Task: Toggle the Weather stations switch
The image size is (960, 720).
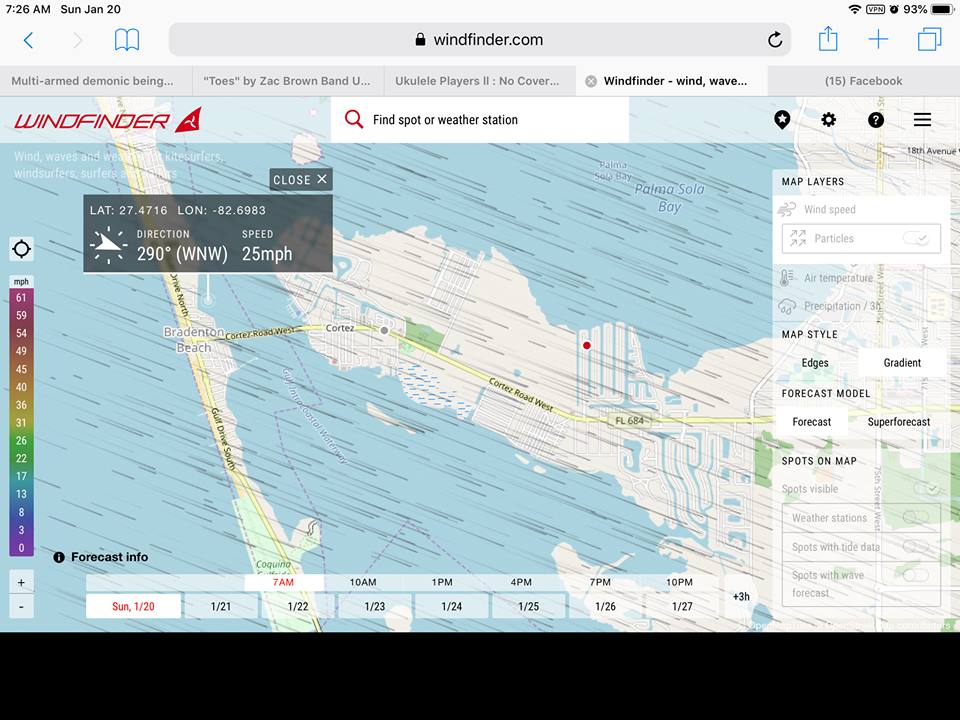Action: coord(915,517)
